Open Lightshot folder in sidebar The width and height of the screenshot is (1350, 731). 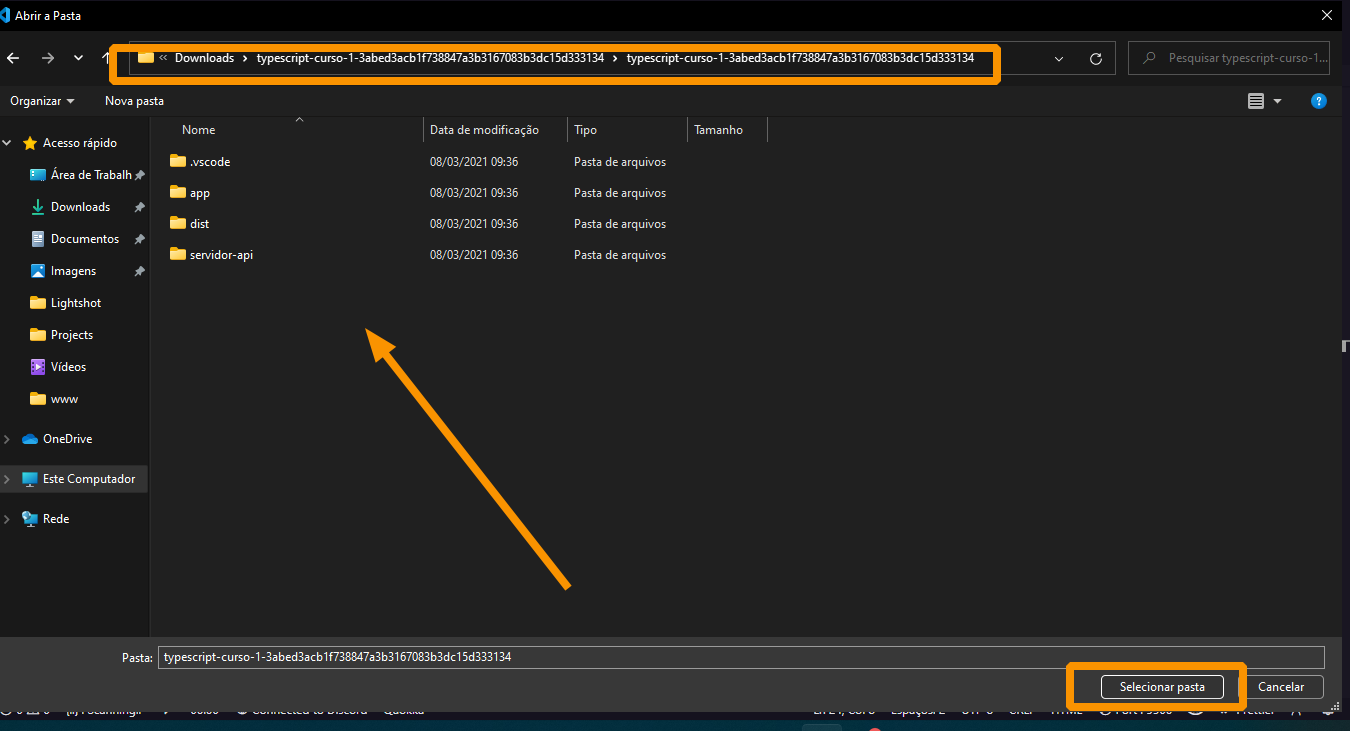tap(76, 303)
